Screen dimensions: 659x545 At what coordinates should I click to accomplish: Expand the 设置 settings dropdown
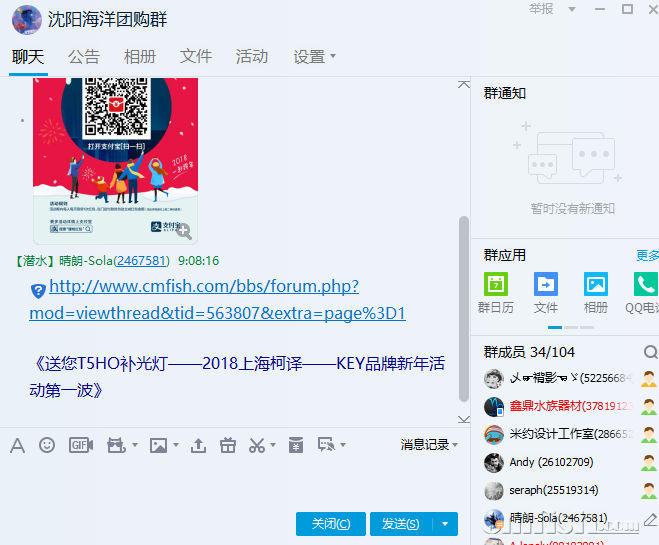[315, 57]
